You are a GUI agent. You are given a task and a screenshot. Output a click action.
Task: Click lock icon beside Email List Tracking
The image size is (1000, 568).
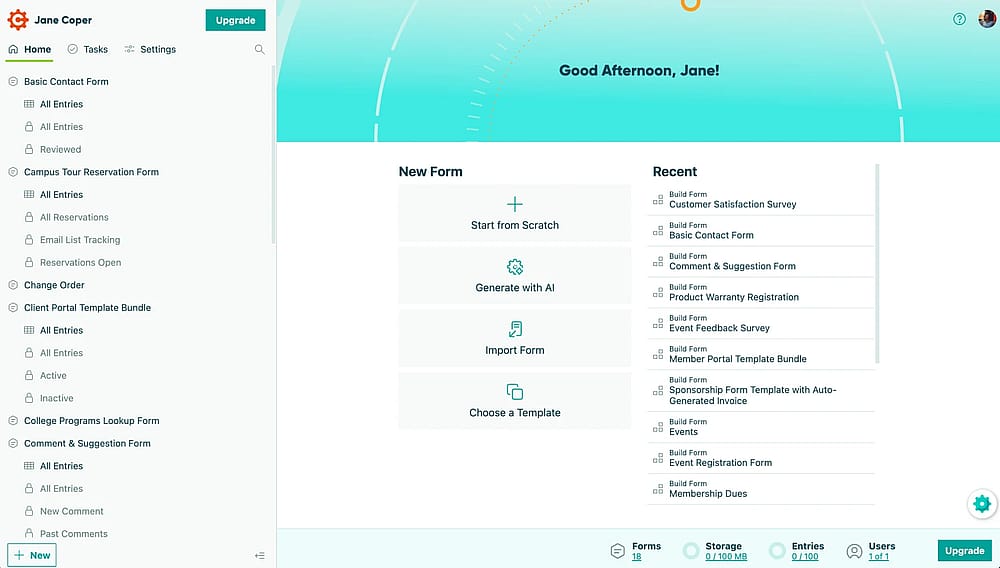pyautogui.click(x=29, y=240)
